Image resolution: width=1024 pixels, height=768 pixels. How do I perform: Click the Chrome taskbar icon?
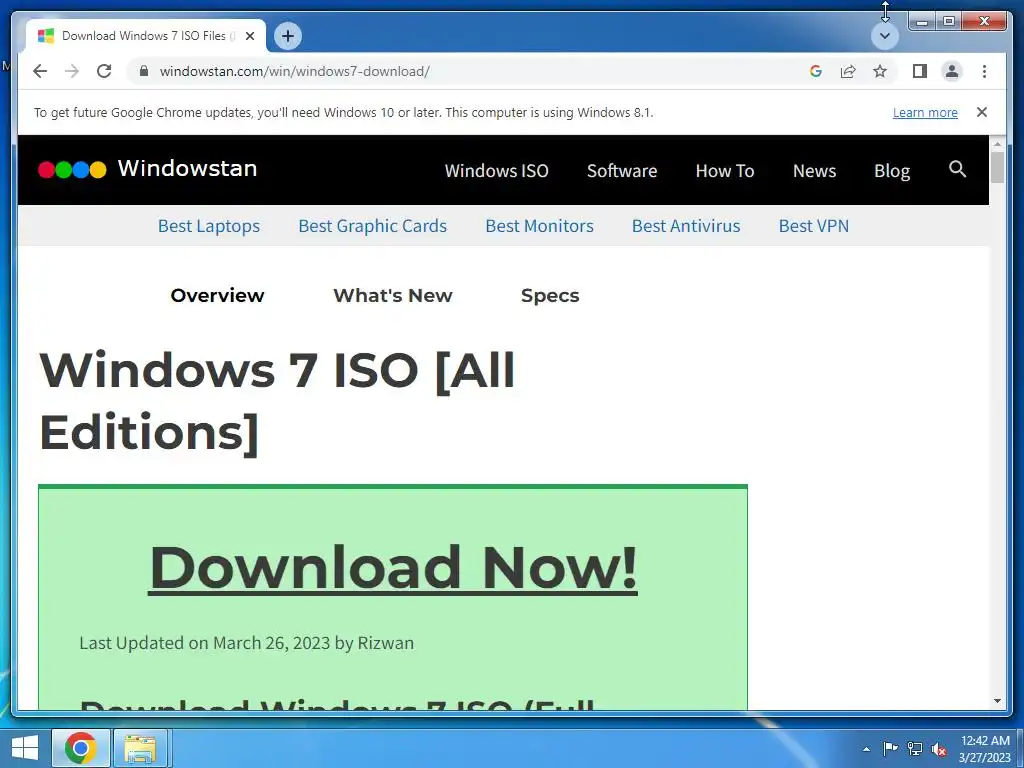point(81,748)
